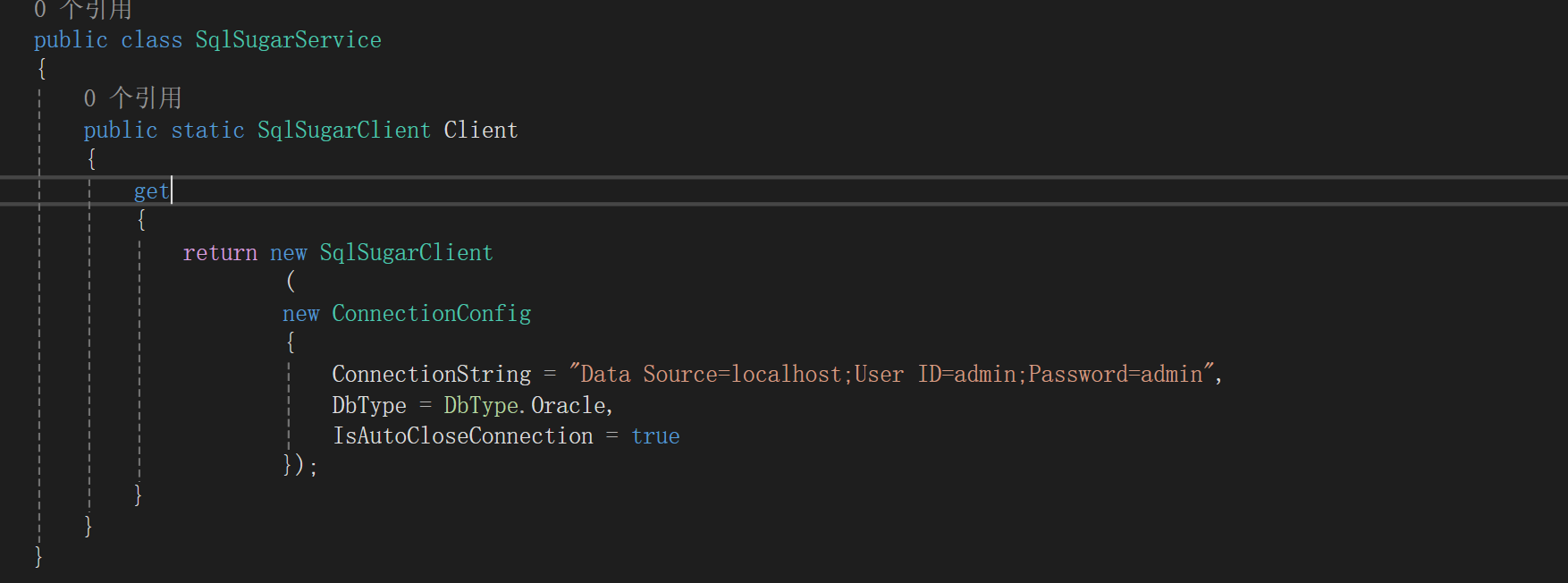The image size is (1568, 583).
Task: Place cursor on the get accessor keyword
Action: (151, 191)
